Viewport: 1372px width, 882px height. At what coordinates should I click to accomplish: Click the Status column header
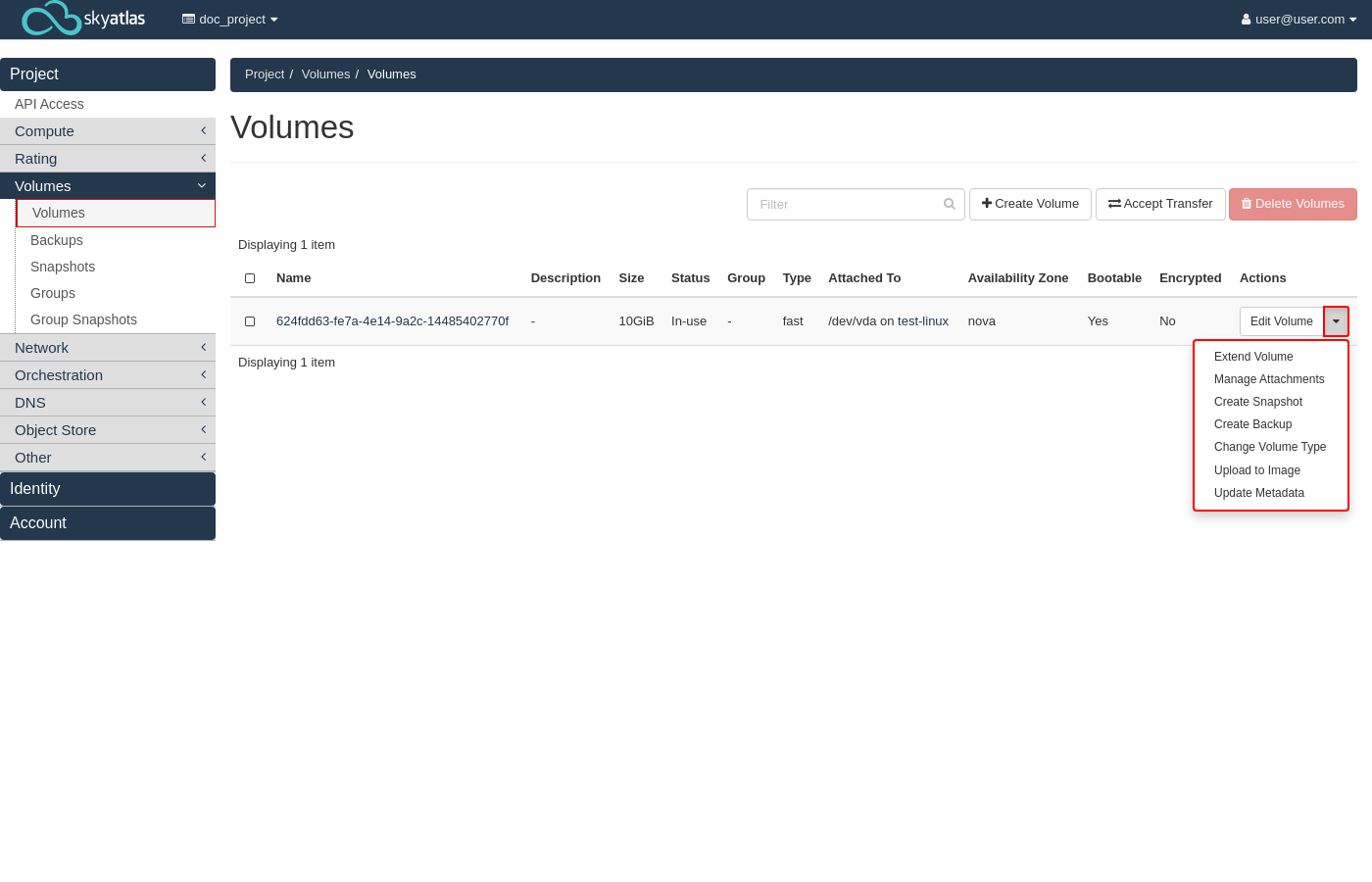(690, 278)
